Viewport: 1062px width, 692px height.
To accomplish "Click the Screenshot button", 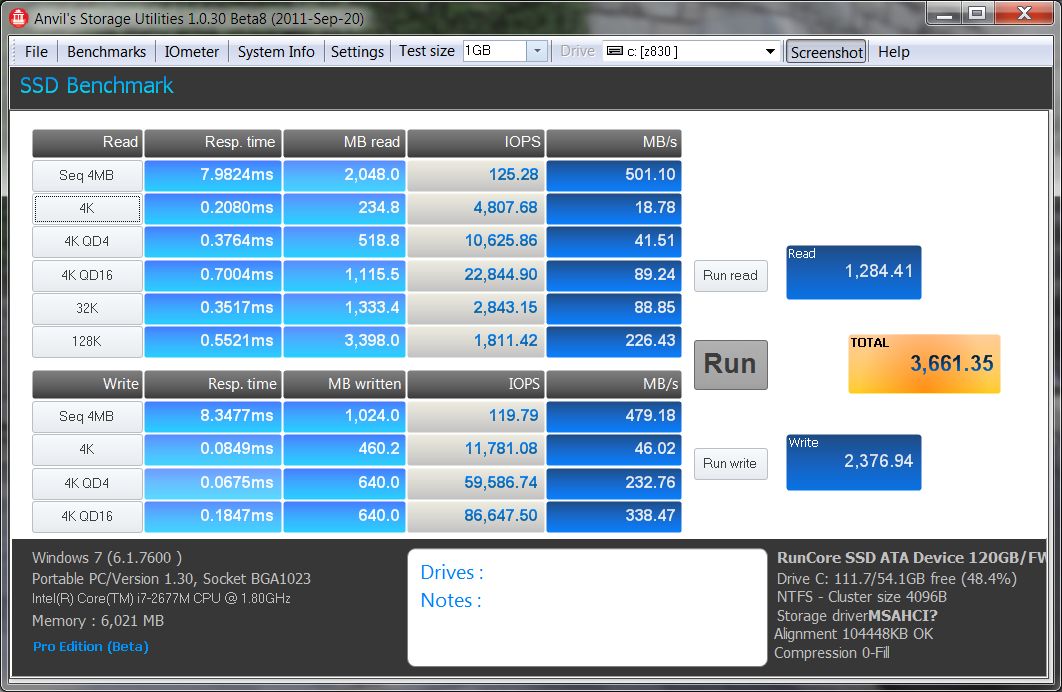I will (x=826, y=52).
